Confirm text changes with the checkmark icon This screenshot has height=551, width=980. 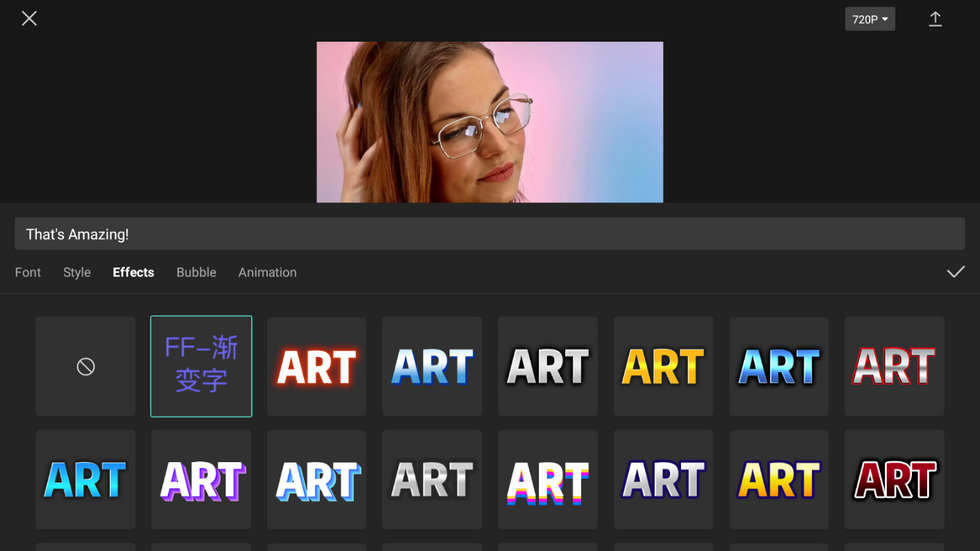[x=955, y=272]
